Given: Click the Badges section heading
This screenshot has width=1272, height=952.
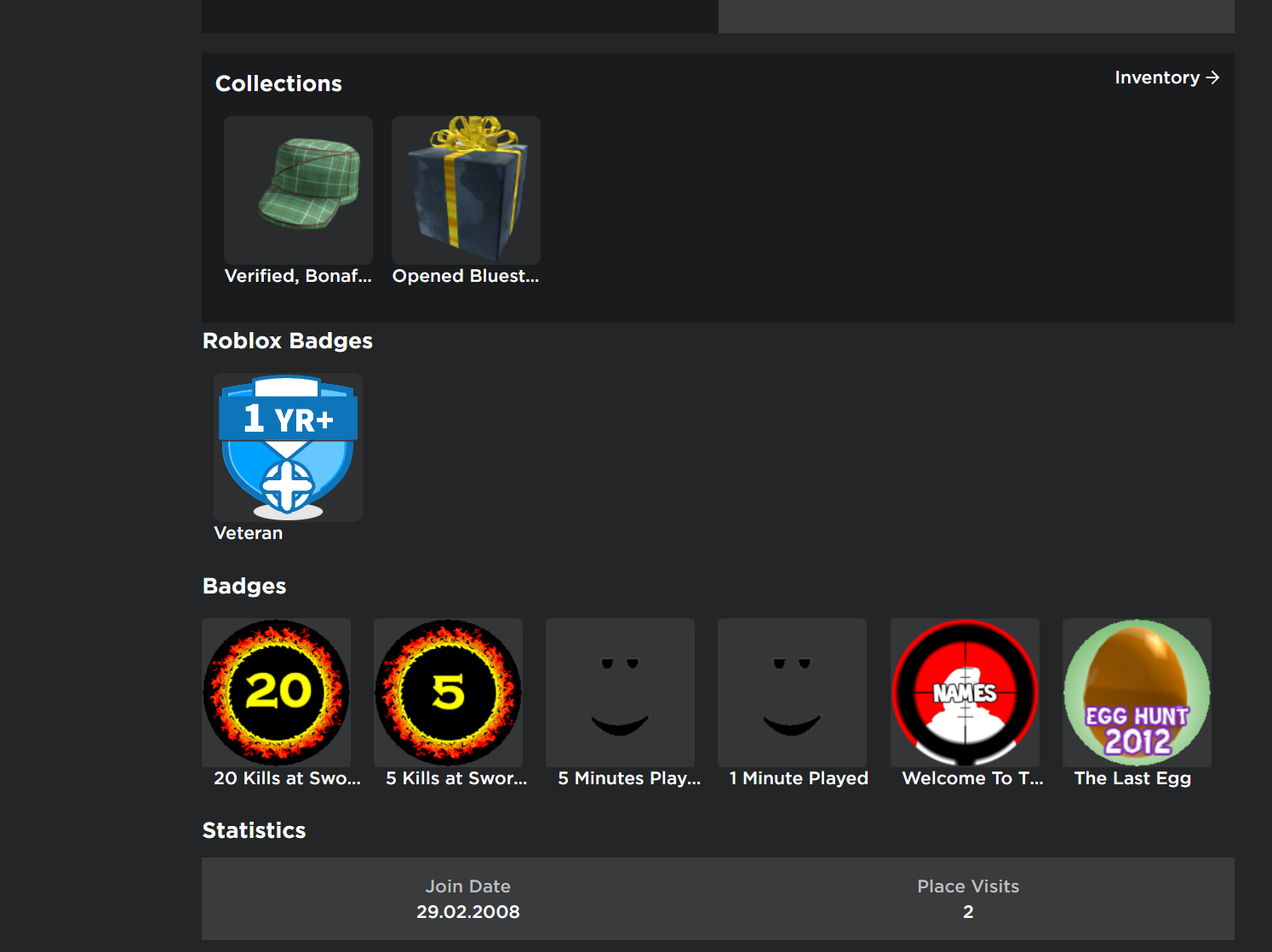Looking at the screenshot, I should (244, 586).
